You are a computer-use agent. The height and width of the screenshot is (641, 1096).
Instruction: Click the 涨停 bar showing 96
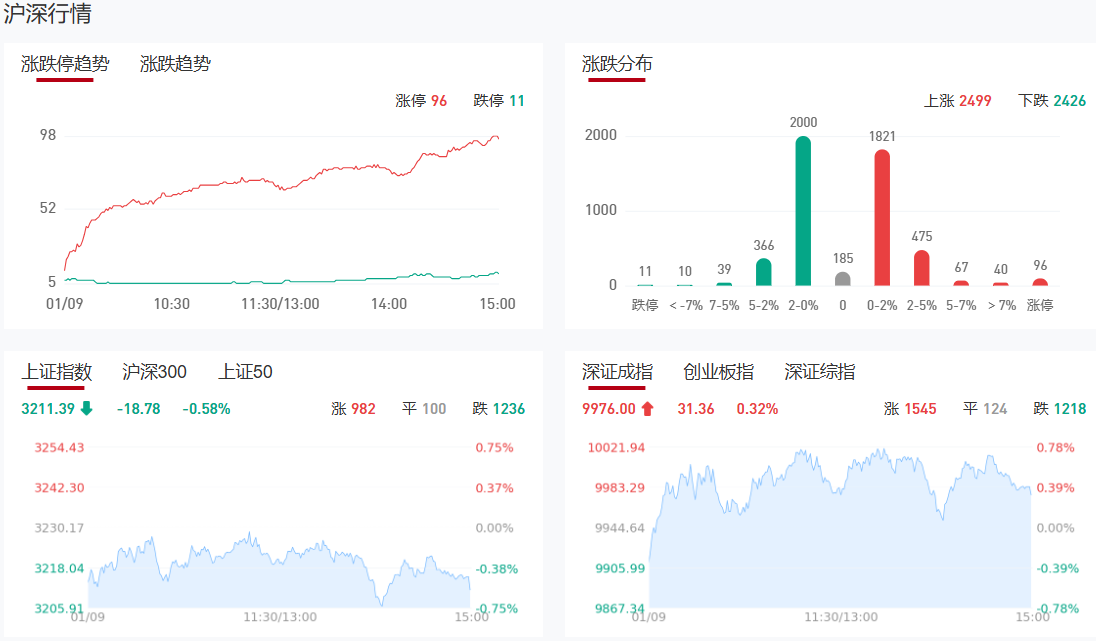(1040, 282)
